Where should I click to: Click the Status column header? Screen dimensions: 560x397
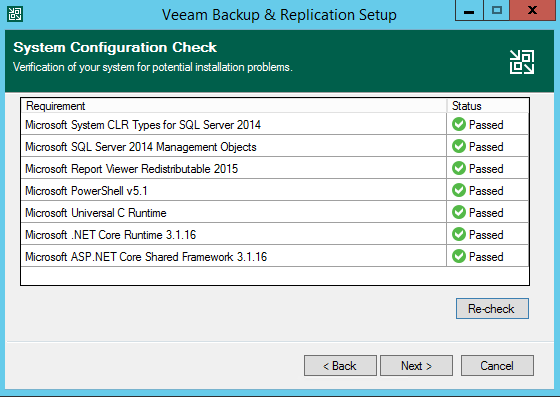488,106
